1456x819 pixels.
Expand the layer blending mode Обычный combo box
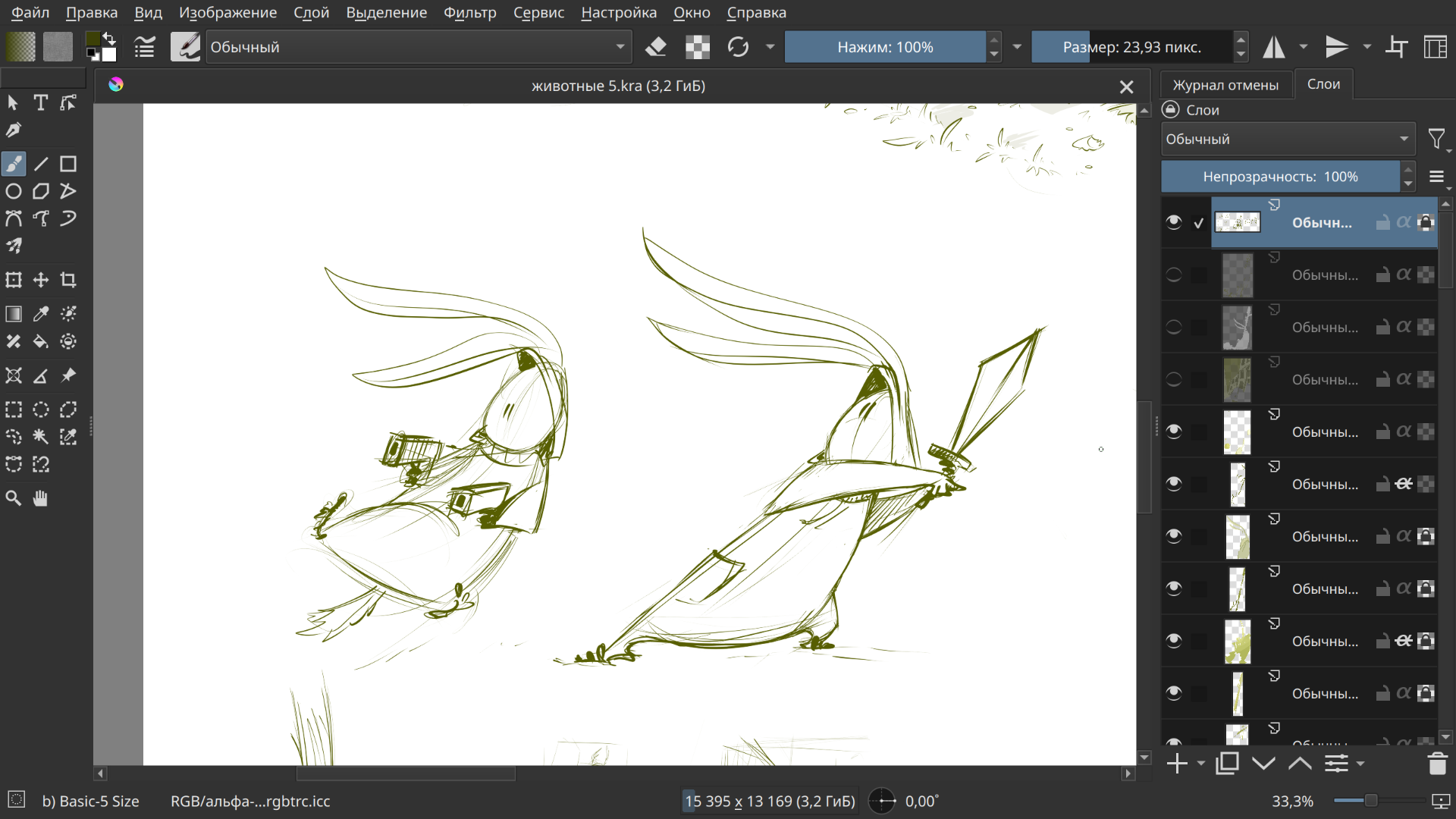(x=1288, y=140)
